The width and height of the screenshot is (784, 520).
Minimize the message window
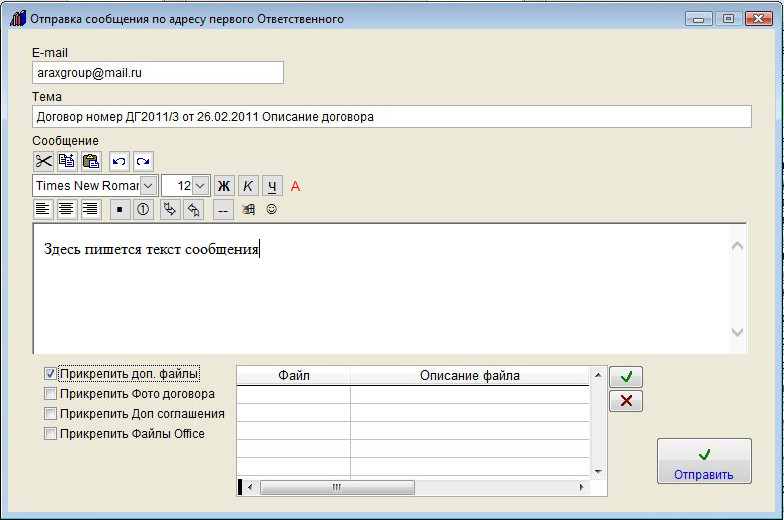coord(698,19)
